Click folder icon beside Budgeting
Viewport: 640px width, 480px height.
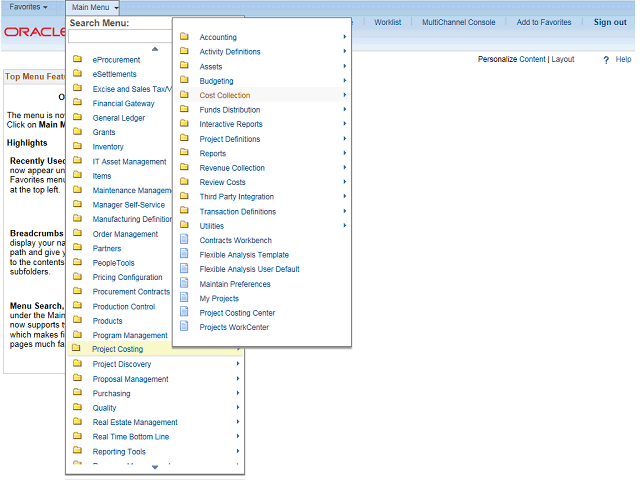(x=184, y=80)
